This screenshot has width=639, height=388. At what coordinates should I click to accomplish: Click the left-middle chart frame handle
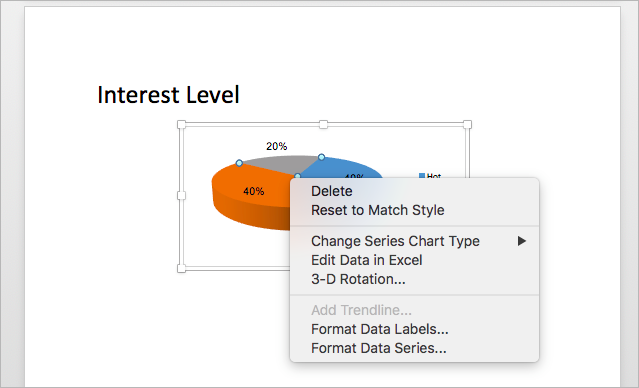coord(181,196)
